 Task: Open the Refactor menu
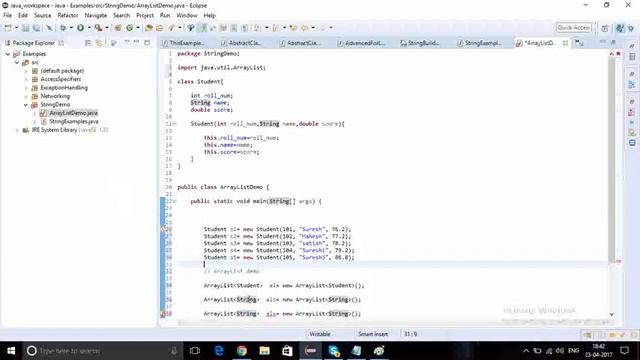pyautogui.click(x=68, y=16)
